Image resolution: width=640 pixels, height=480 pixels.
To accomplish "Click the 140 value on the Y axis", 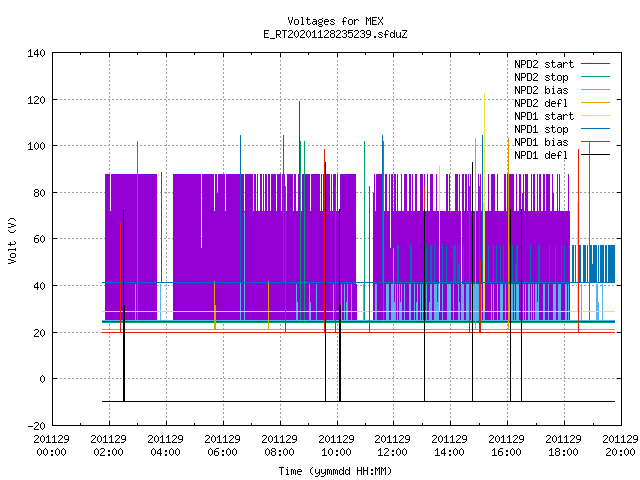I will click(36, 53).
